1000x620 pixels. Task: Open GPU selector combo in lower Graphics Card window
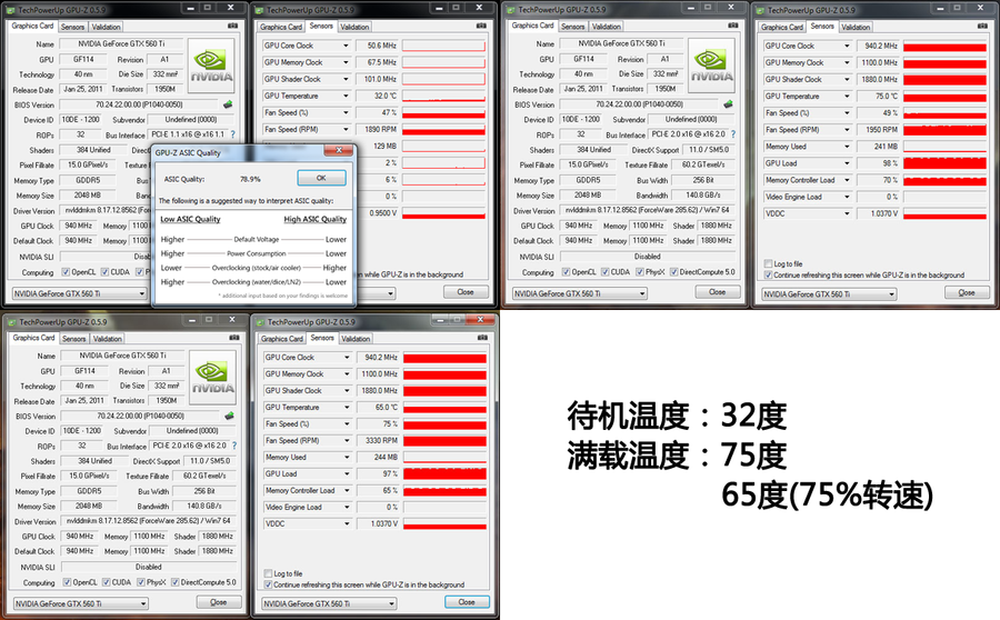tap(80, 603)
